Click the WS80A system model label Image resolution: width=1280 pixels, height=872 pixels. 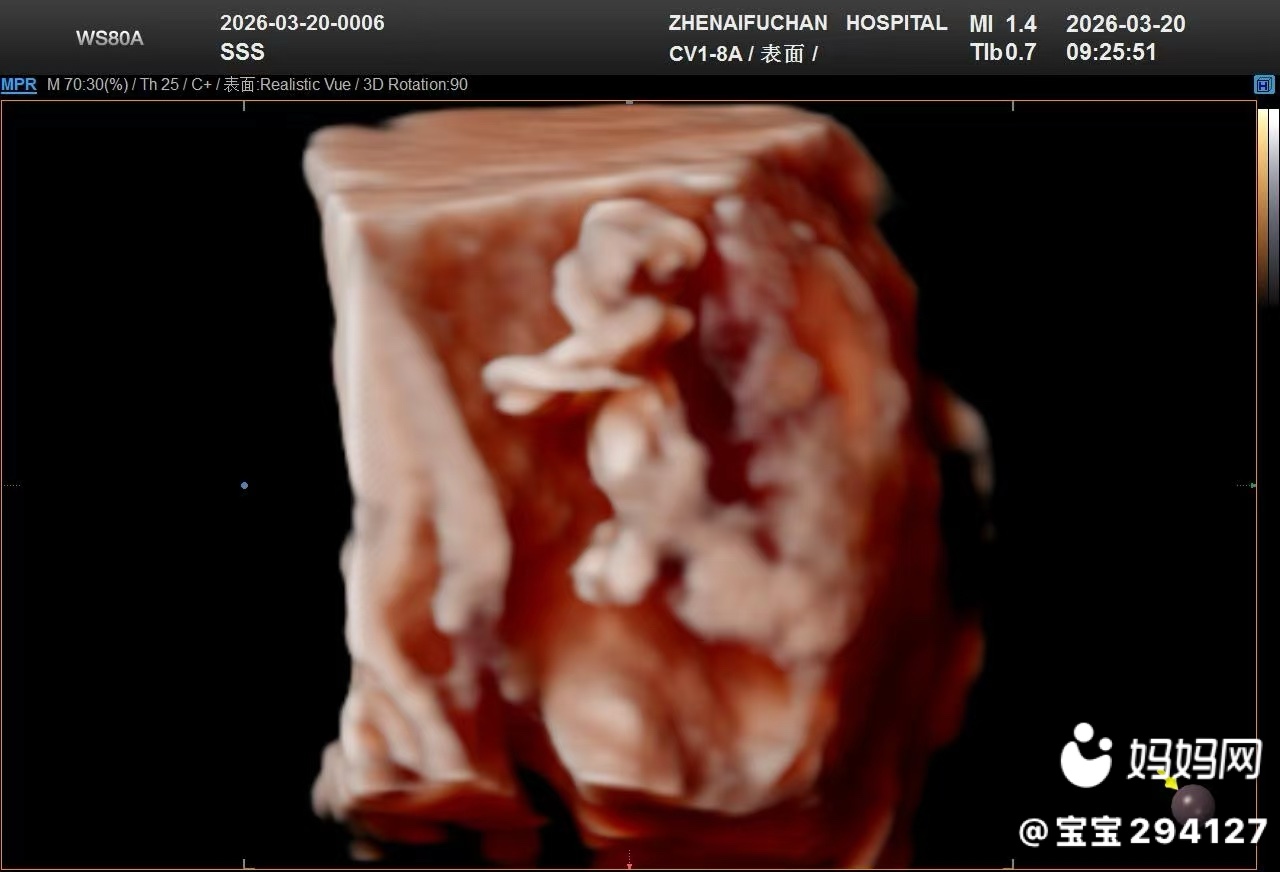(109, 38)
